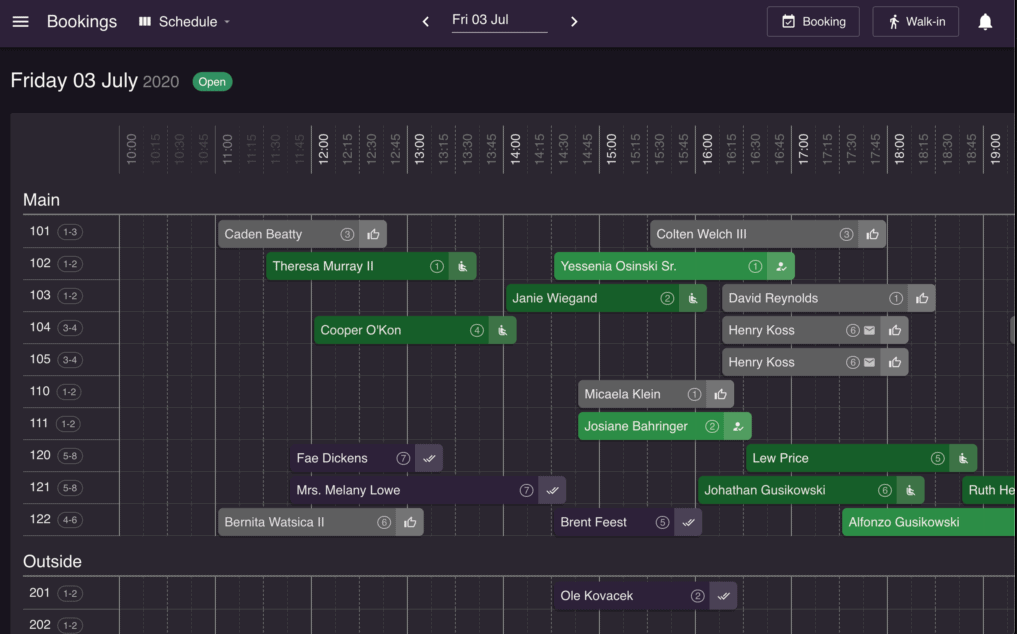Go to previous day arrow

tap(425, 21)
